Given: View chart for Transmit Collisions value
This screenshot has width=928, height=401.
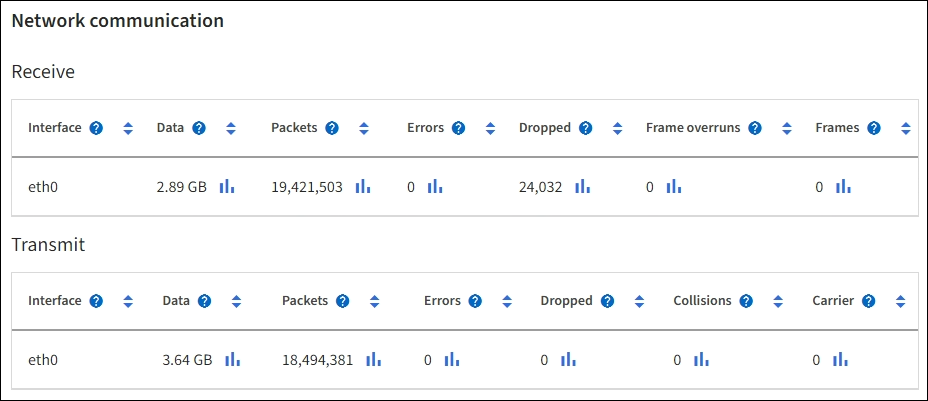Looking at the screenshot, I should point(701,359).
